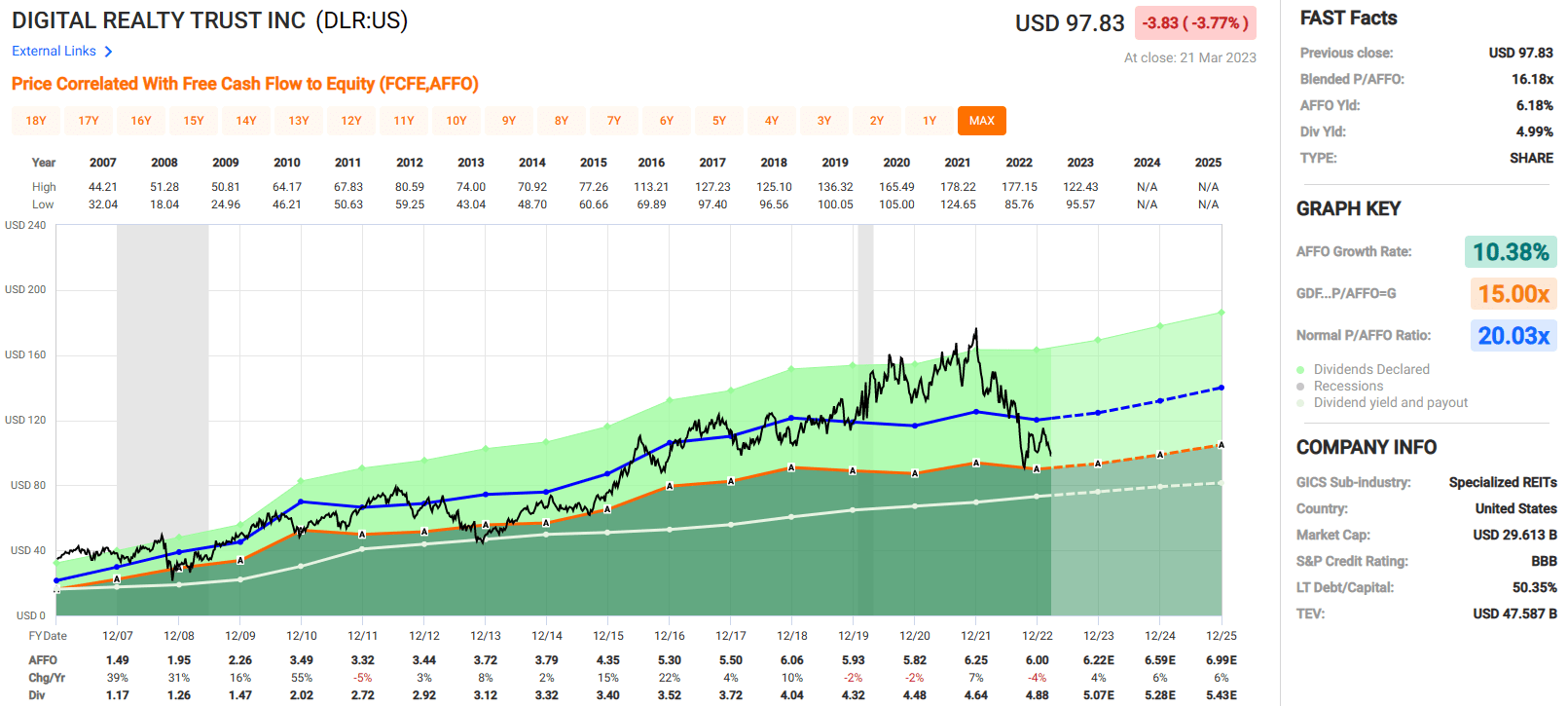Click the USD 160 y-axis label
This screenshot has height=706, width=1568.
point(25,354)
